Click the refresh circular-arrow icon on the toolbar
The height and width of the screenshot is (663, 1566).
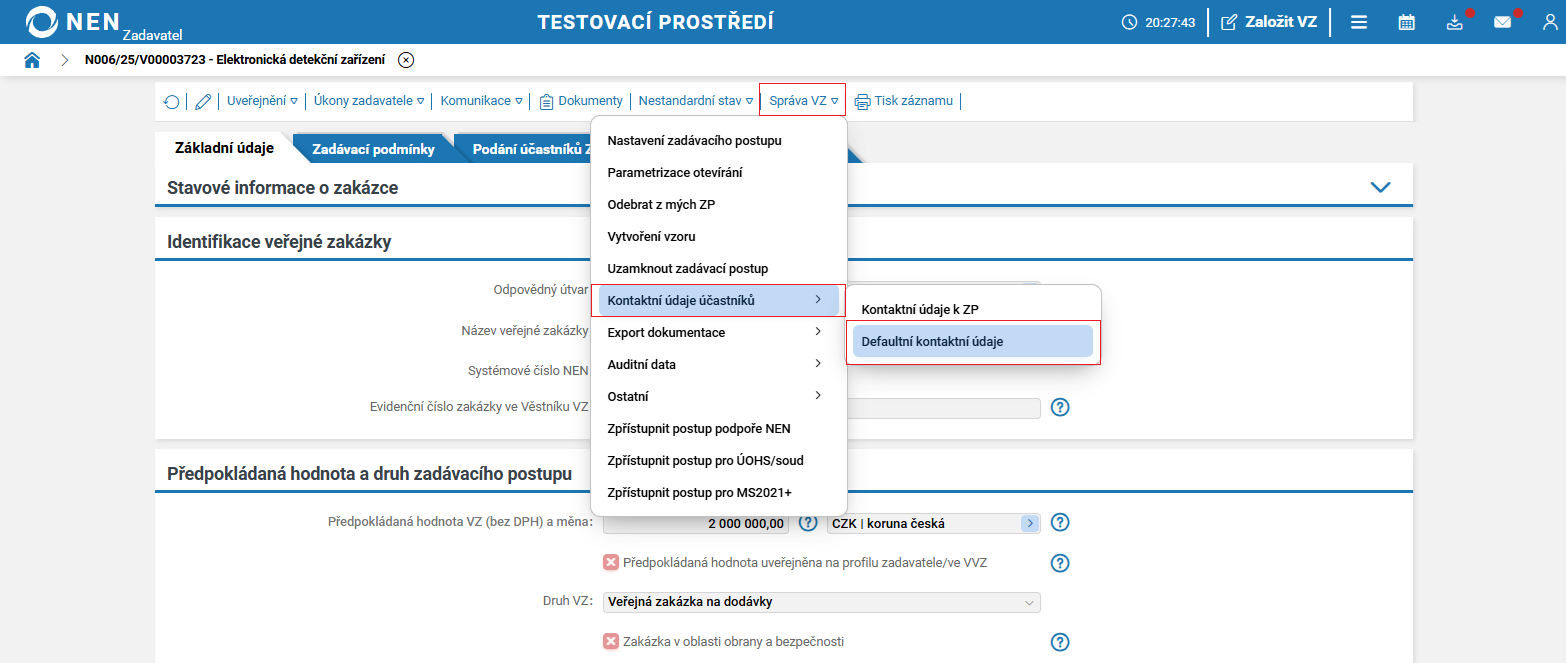[171, 100]
